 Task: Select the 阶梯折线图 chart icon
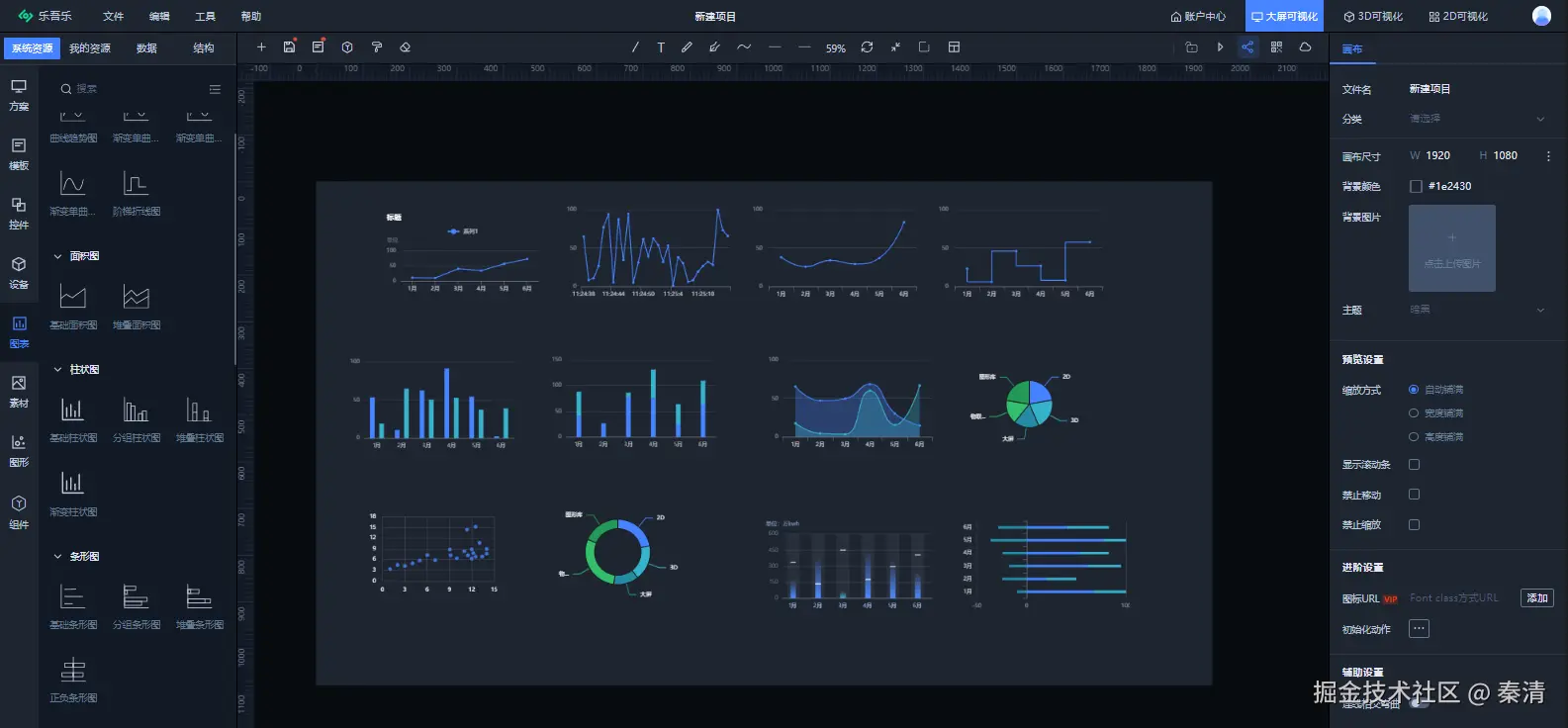click(x=137, y=183)
